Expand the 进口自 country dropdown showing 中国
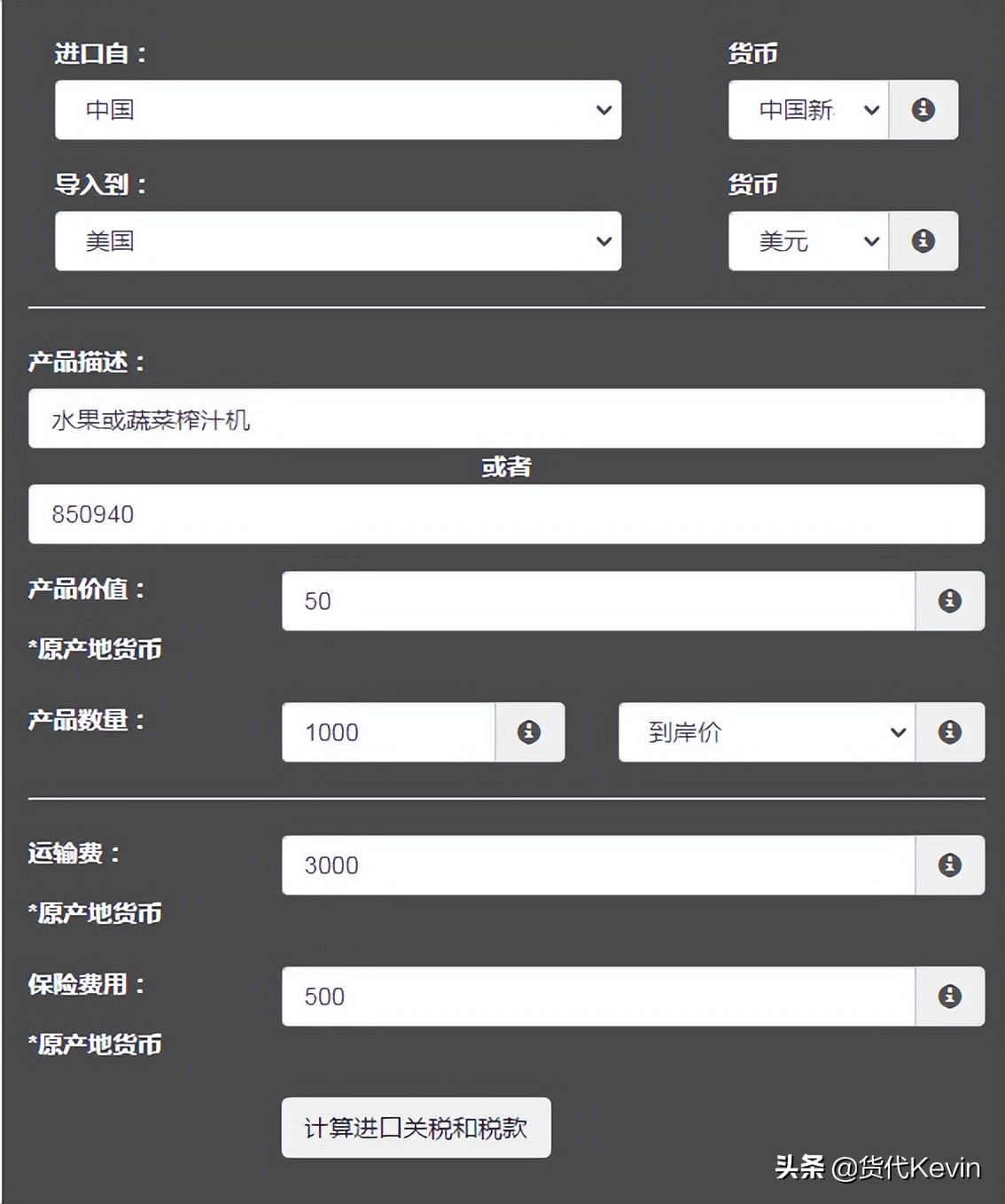The height and width of the screenshot is (1204, 1005). click(338, 110)
